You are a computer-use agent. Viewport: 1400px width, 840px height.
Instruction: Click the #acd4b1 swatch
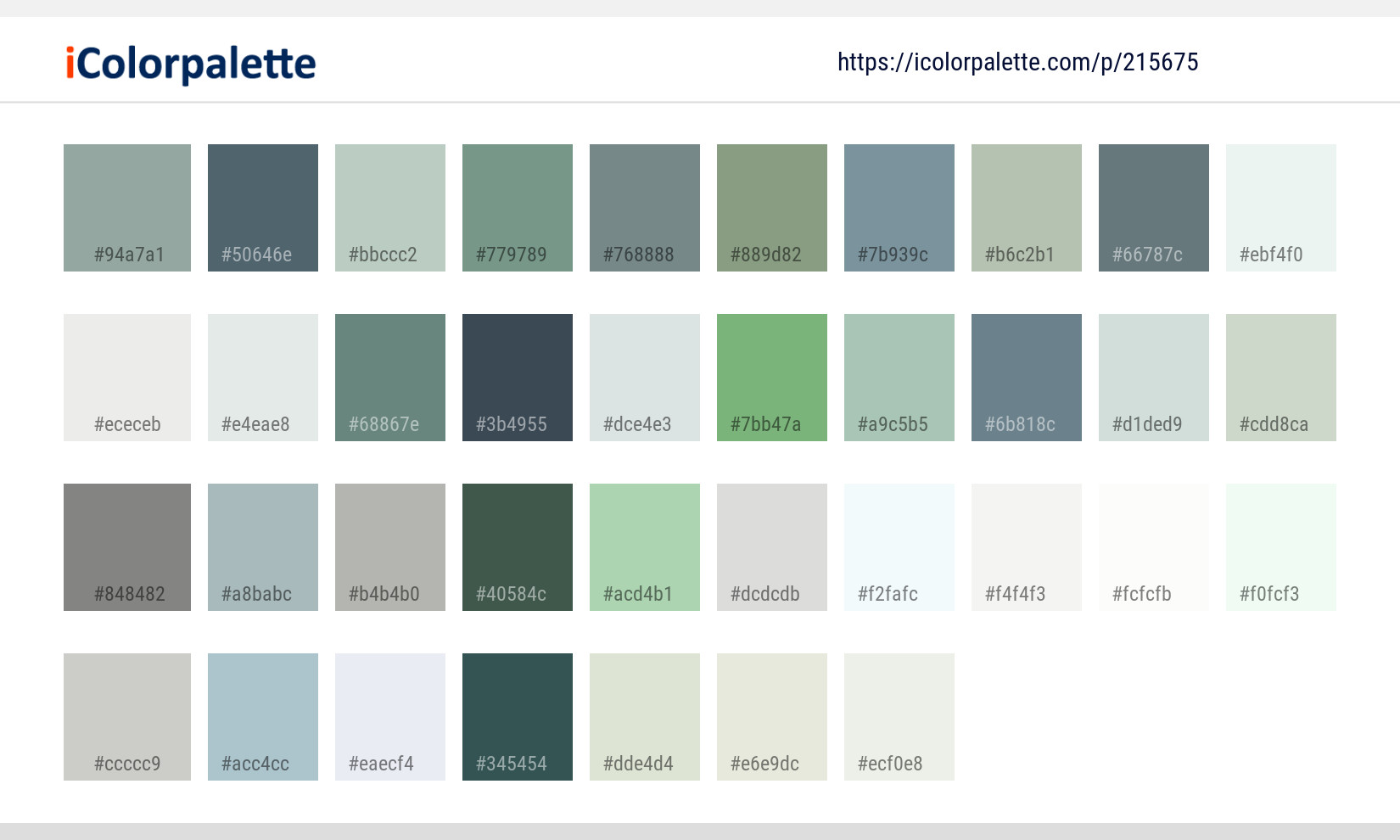tap(644, 546)
